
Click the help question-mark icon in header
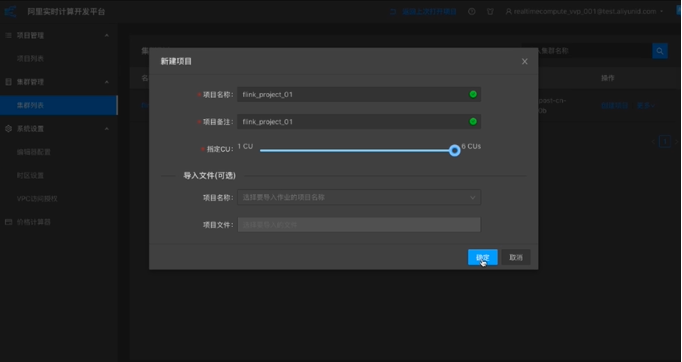(x=471, y=12)
